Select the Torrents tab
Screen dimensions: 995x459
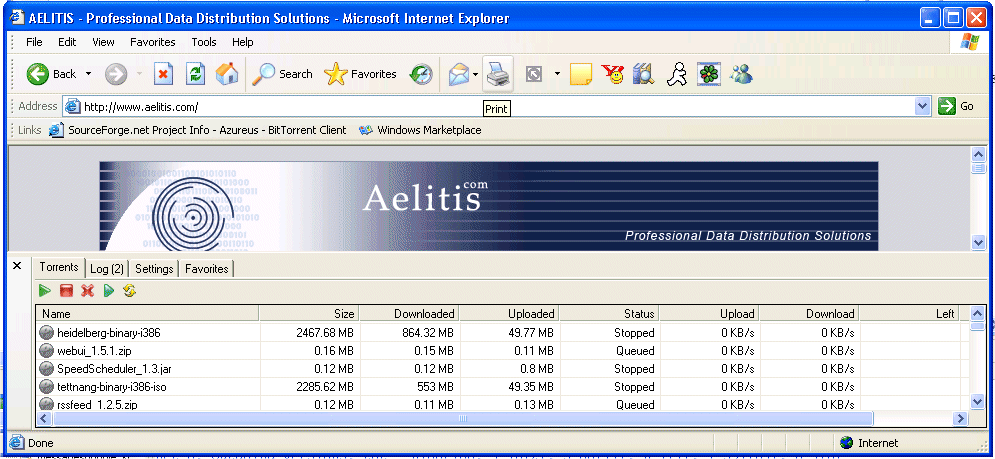pyautogui.click(x=59, y=267)
